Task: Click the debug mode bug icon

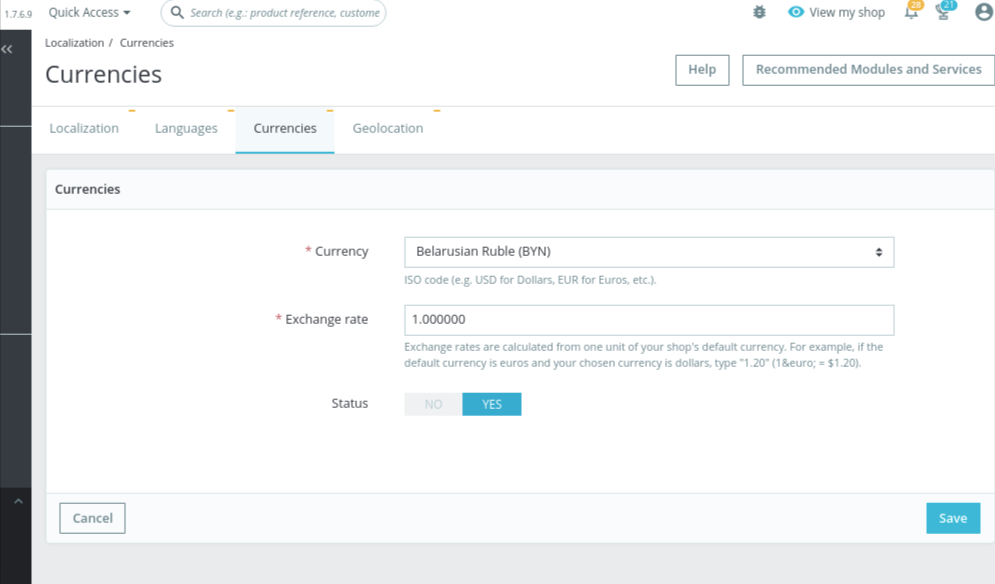Action: (759, 12)
